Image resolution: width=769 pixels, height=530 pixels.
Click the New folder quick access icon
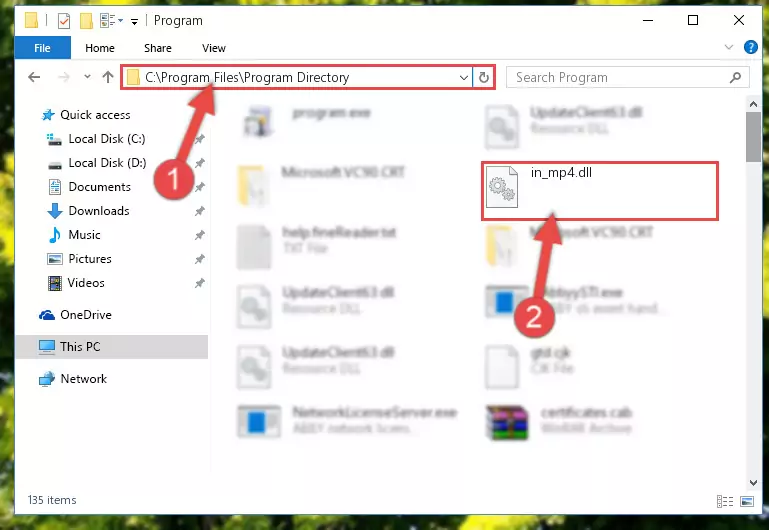(86, 21)
